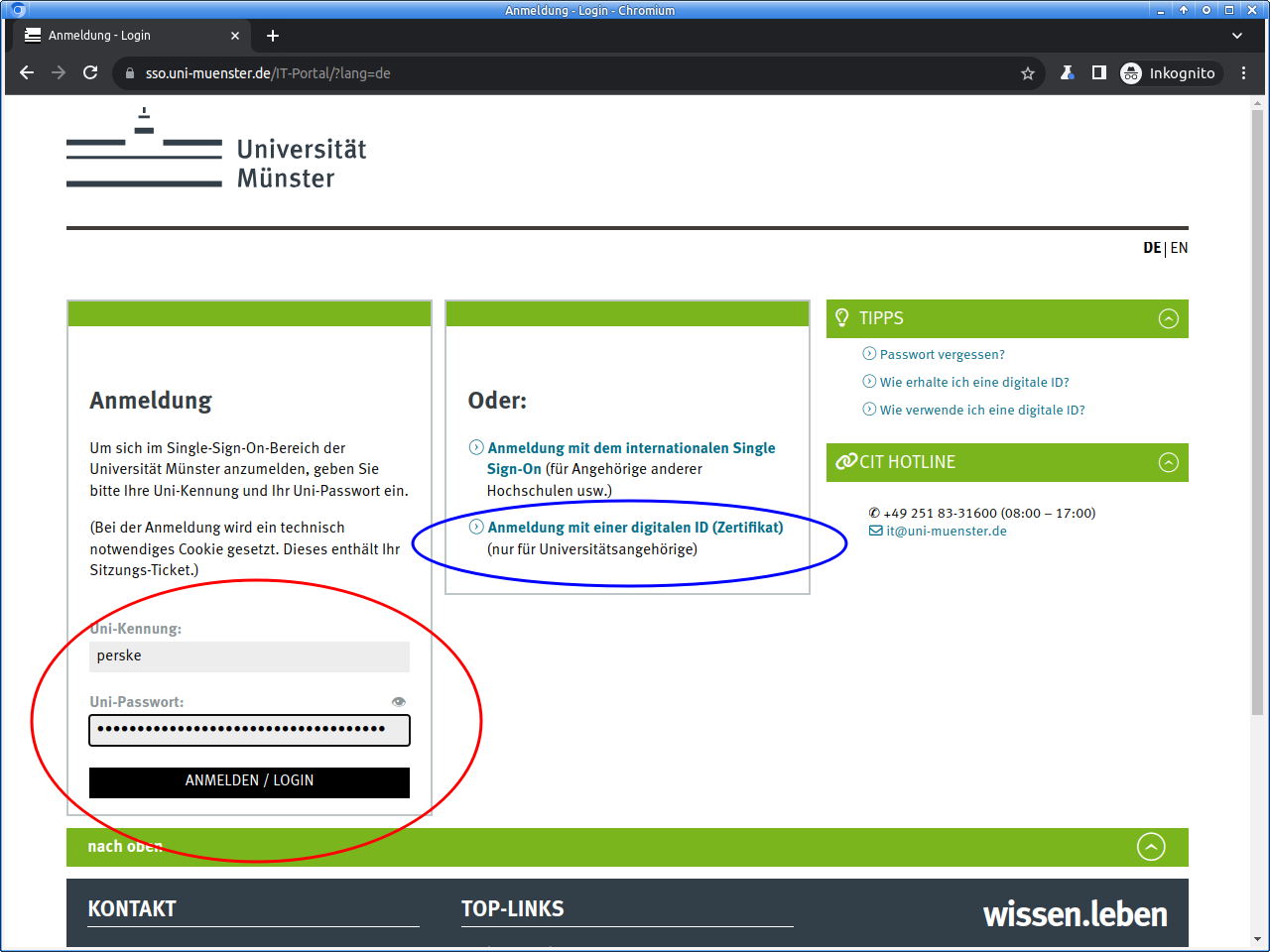Bookmark this page with star icon
Image resolution: width=1270 pixels, height=952 pixels.
[x=1028, y=73]
